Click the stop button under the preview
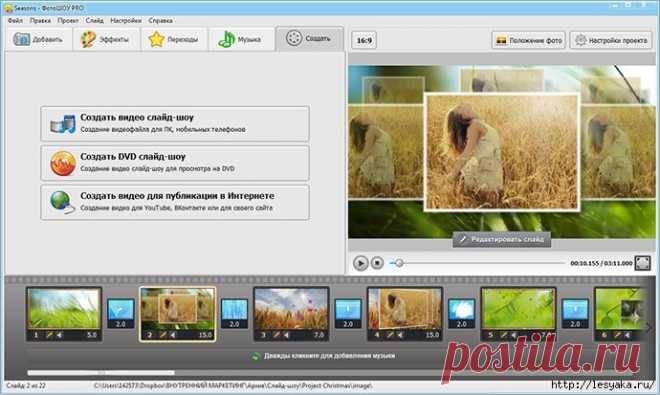The image size is (660, 395). pyautogui.click(x=377, y=263)
